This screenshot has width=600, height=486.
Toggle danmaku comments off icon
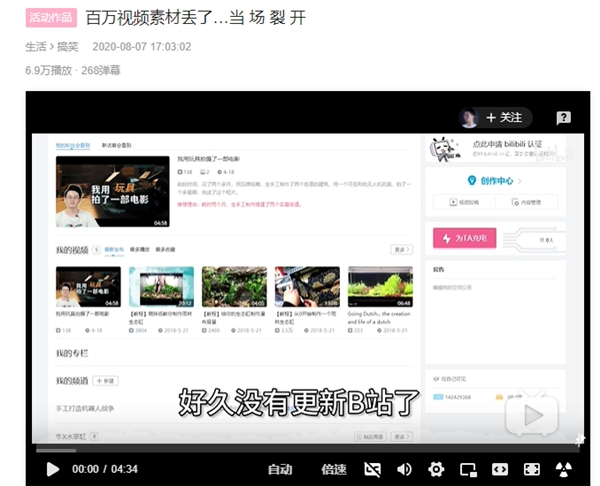pos(373,469)
